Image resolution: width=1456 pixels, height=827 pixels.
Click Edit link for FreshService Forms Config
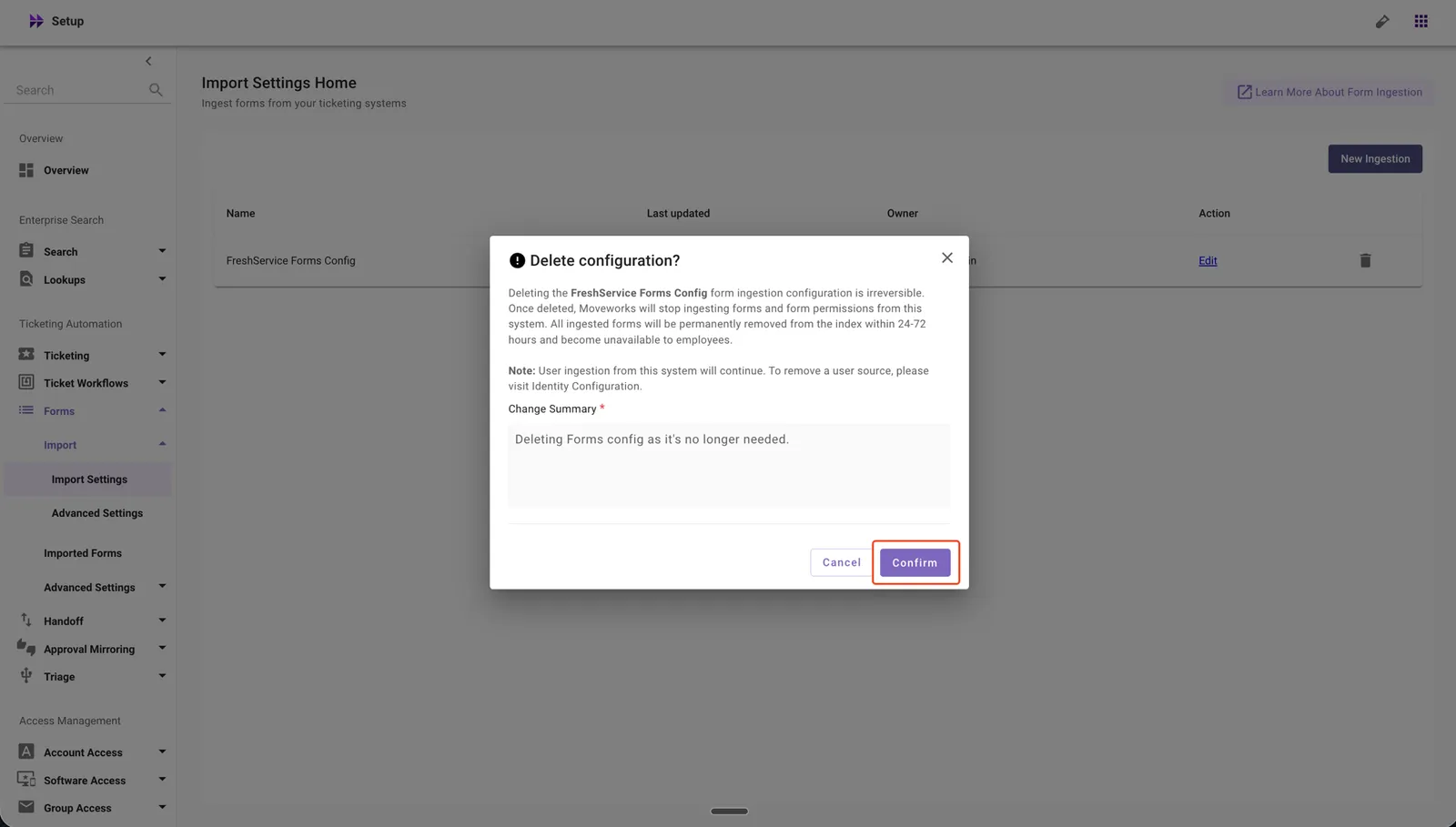tap(1208, 261)
